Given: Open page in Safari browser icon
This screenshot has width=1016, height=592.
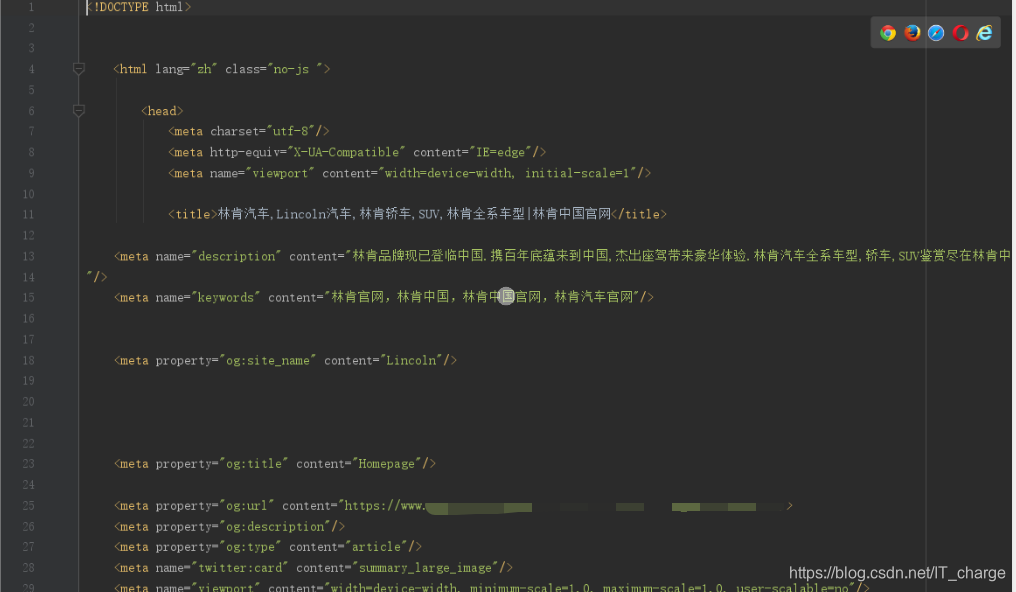Looking at the screenshot, I should click(x=936, y=33).
